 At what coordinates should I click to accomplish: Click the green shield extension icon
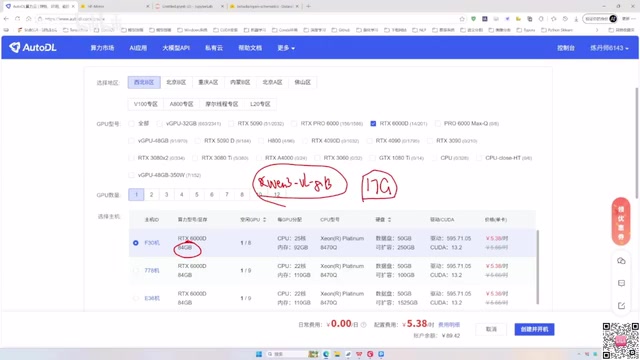click(473, 19)
